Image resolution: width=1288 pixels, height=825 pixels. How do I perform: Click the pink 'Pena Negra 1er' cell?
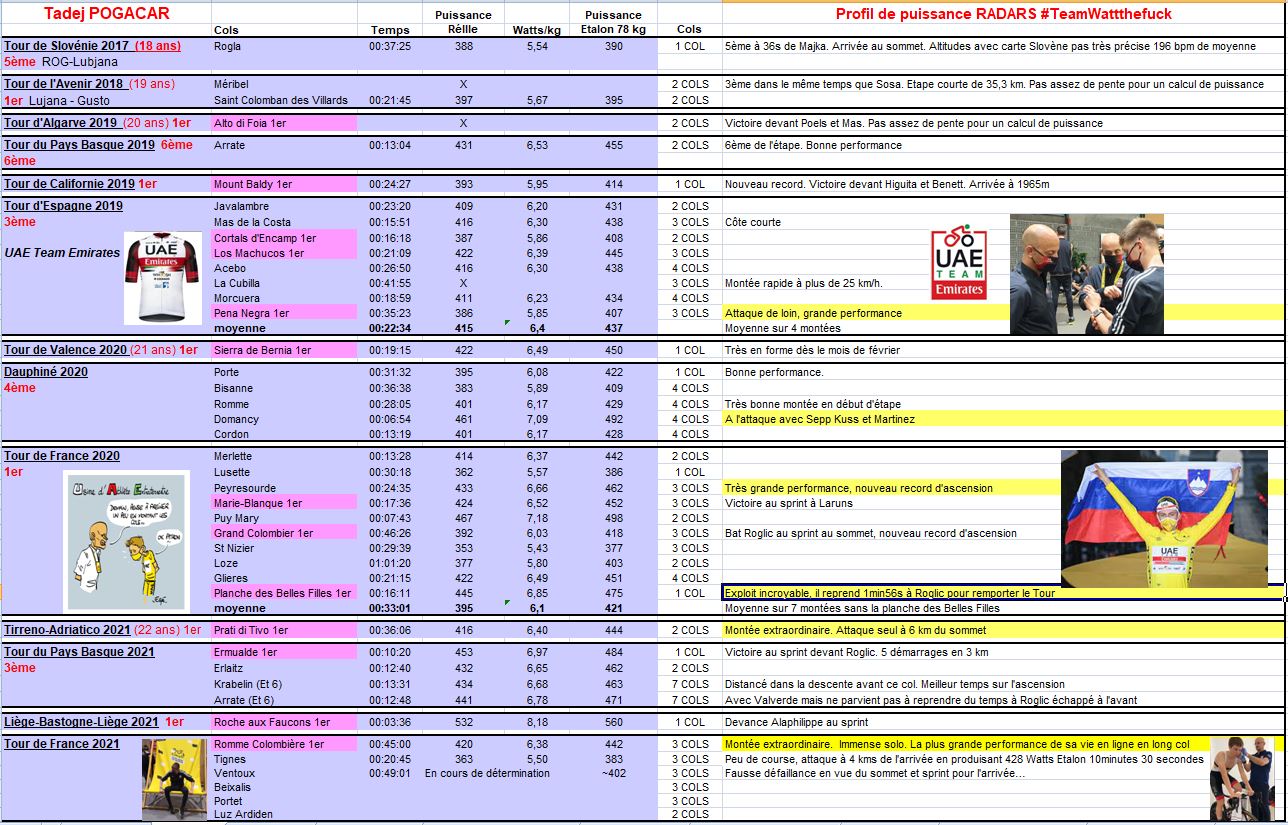(x=284, y=313)
